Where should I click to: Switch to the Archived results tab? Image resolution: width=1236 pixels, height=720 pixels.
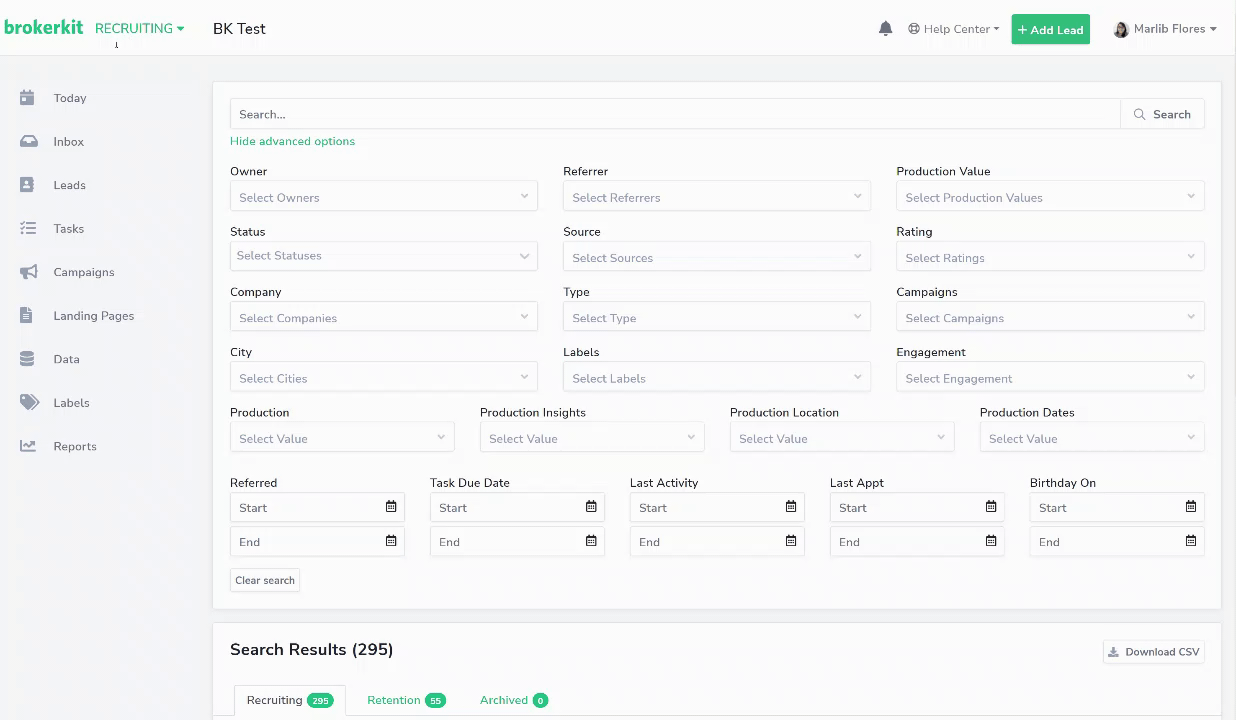(513, 700)
